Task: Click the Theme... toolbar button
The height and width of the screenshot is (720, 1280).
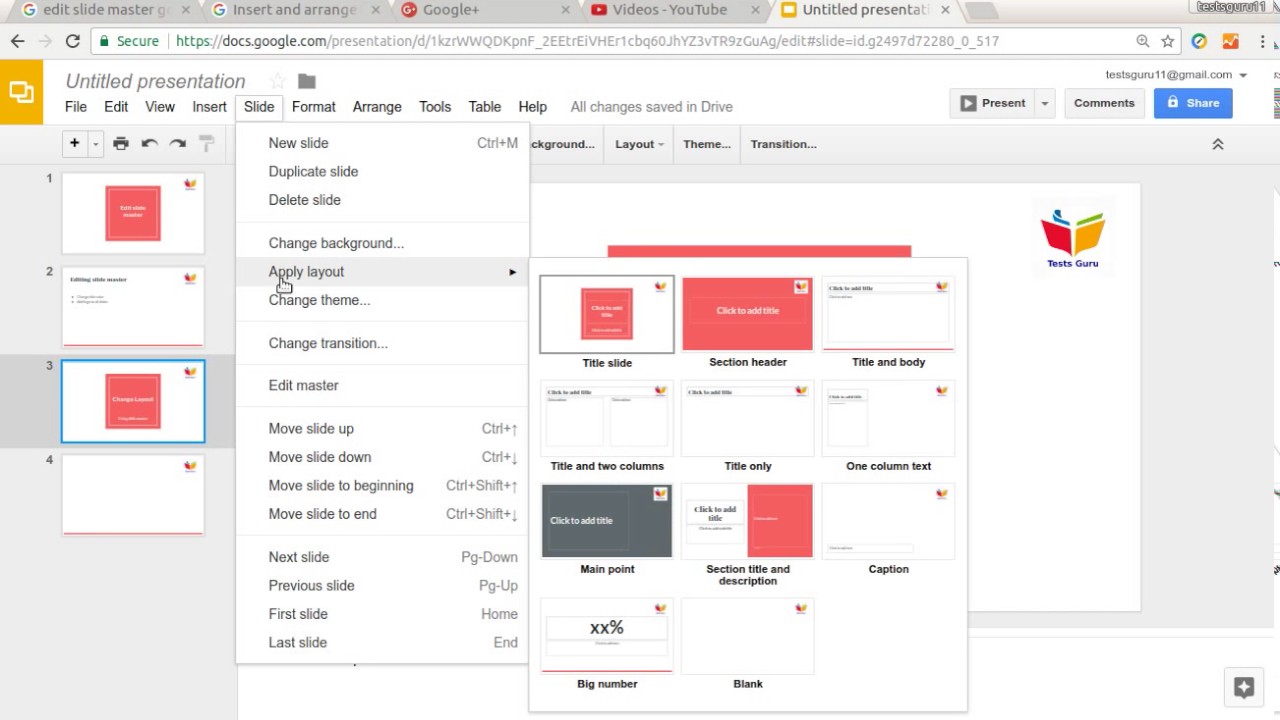Action: [x=707, y=144]
